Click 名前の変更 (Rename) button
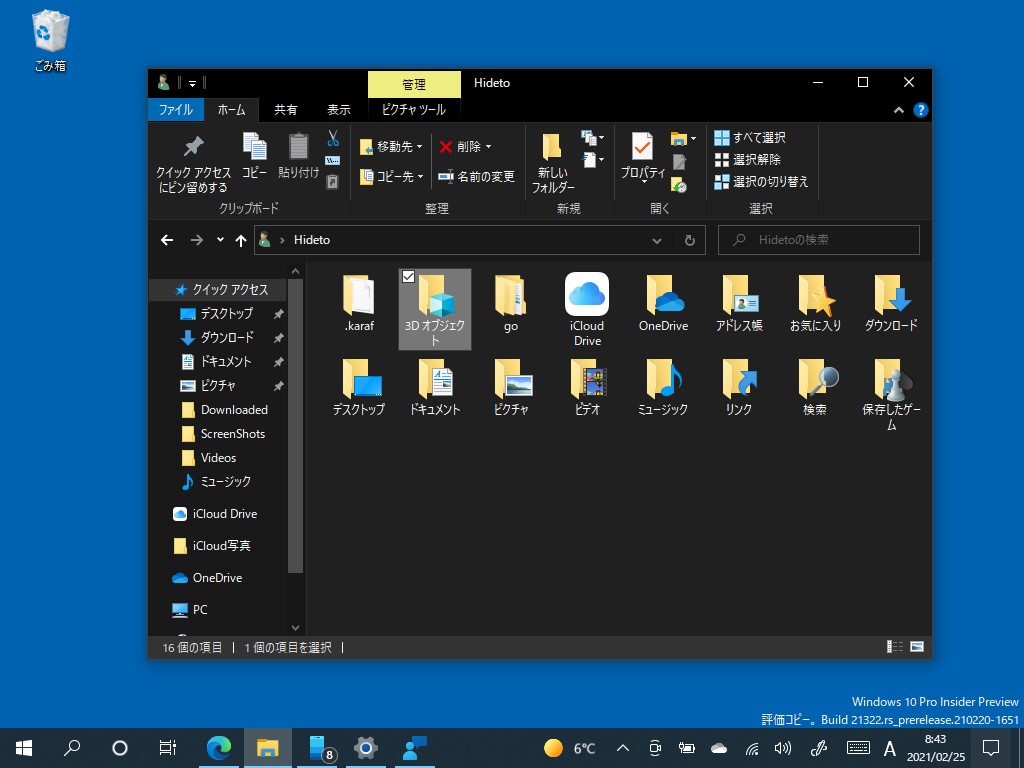 [x=476, y=176]
